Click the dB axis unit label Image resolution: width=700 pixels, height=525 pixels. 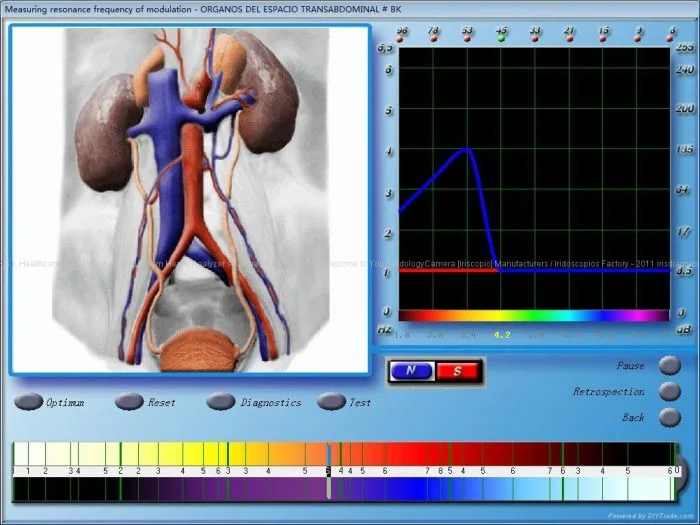click(x=684, y=330)
